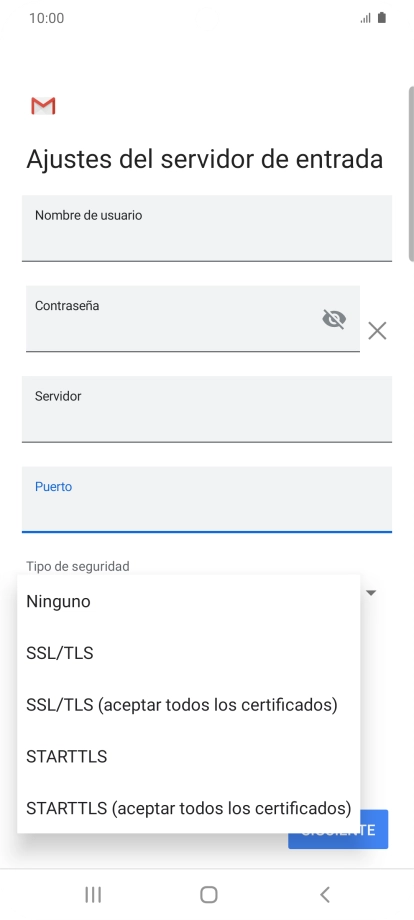Tap the Android home button icon
This screenshot has width=414, height=920.
pyautogui.click(x=209, y=894)
